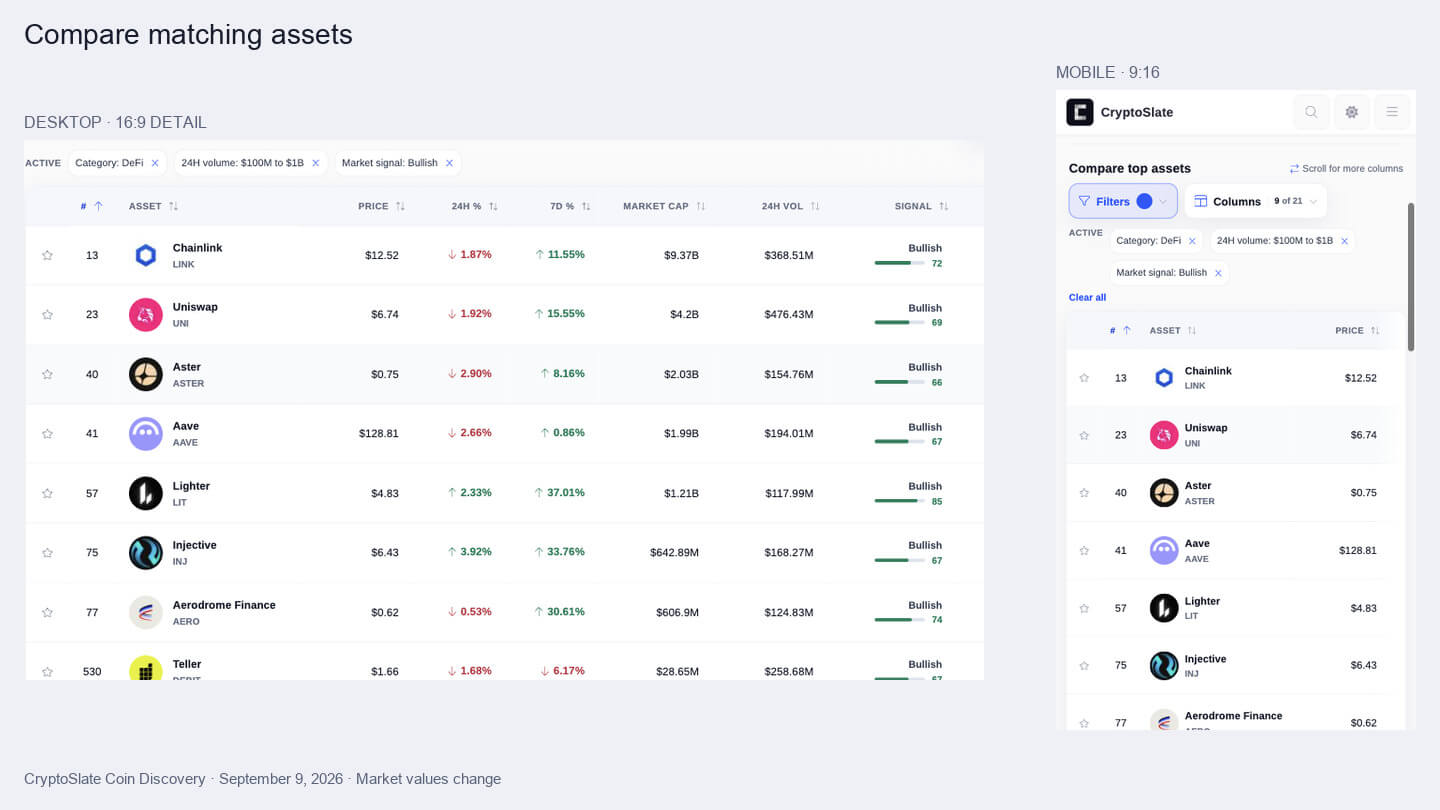Click the Lighter logo in desktop table
This screenshot has height=810, width=1440.
pyautogui.click(x=146, y=493)
